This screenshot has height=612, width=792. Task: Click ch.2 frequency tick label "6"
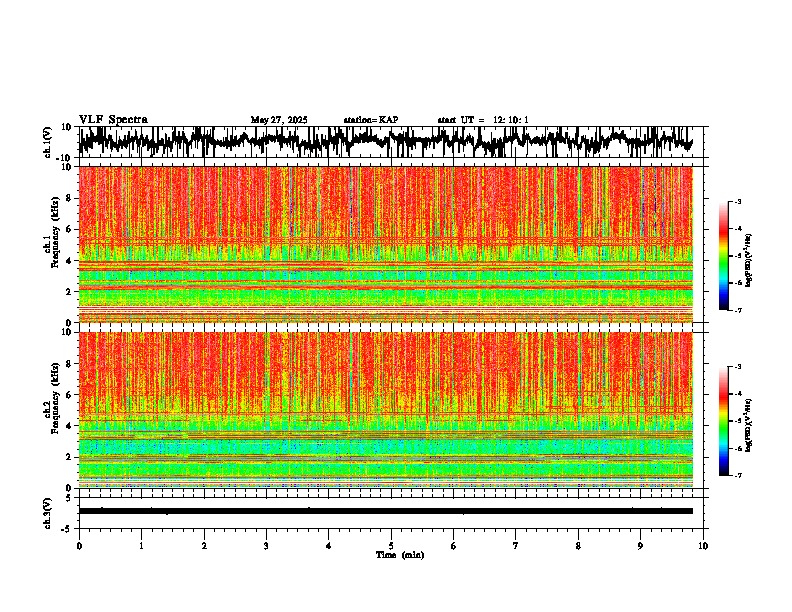coord(69,395)
